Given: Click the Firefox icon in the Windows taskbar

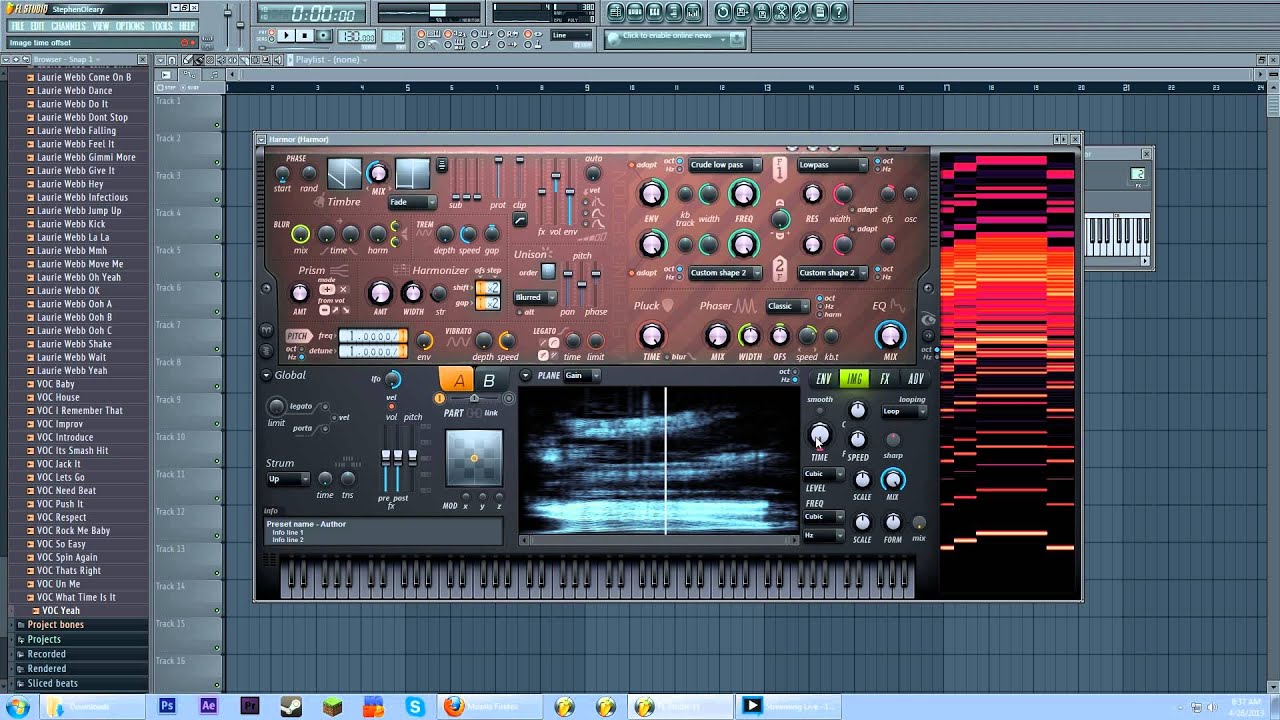Looking at the screenshot, I should (x=454, y=706).
